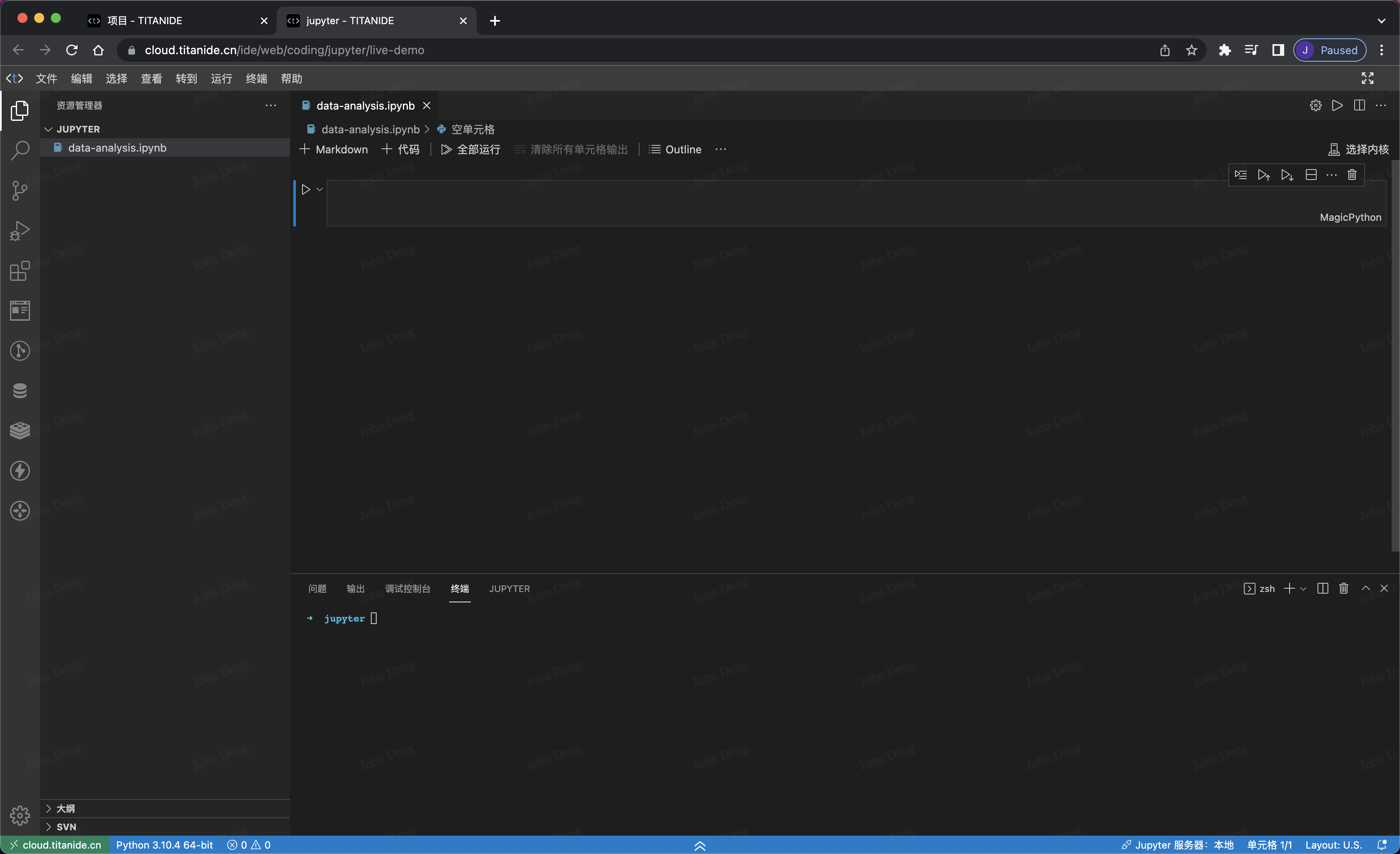Click inside the empty code cell editor
Viewport: 1400px width, 854px height.
pyautogui.click(x=739, y=199)
